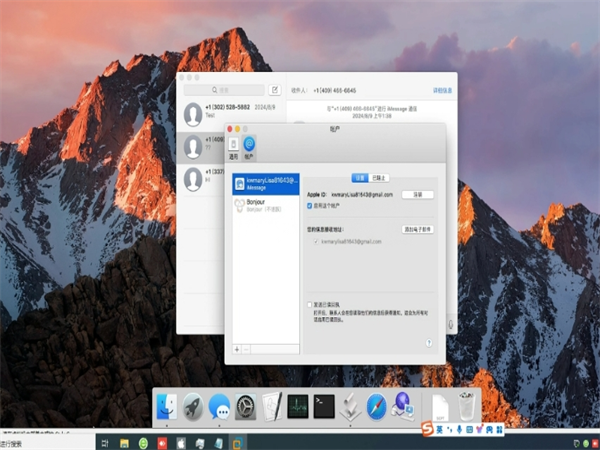Launch Safari from the Dock
The image size is (600, 450).
(376, 406)
